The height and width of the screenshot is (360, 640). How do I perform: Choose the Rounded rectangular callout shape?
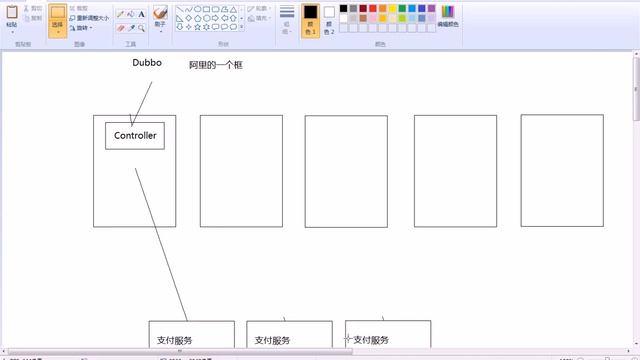click(216, 27)
